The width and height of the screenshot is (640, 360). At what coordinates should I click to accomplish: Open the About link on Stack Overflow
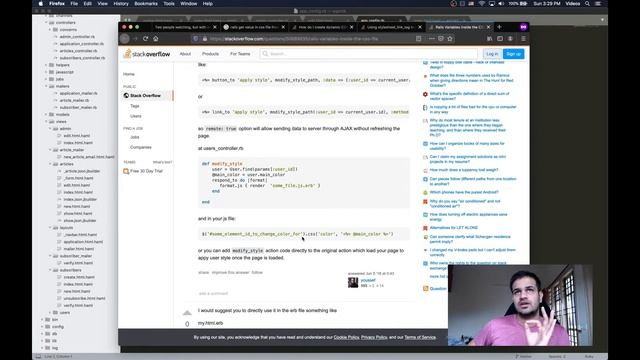(185, 54)
